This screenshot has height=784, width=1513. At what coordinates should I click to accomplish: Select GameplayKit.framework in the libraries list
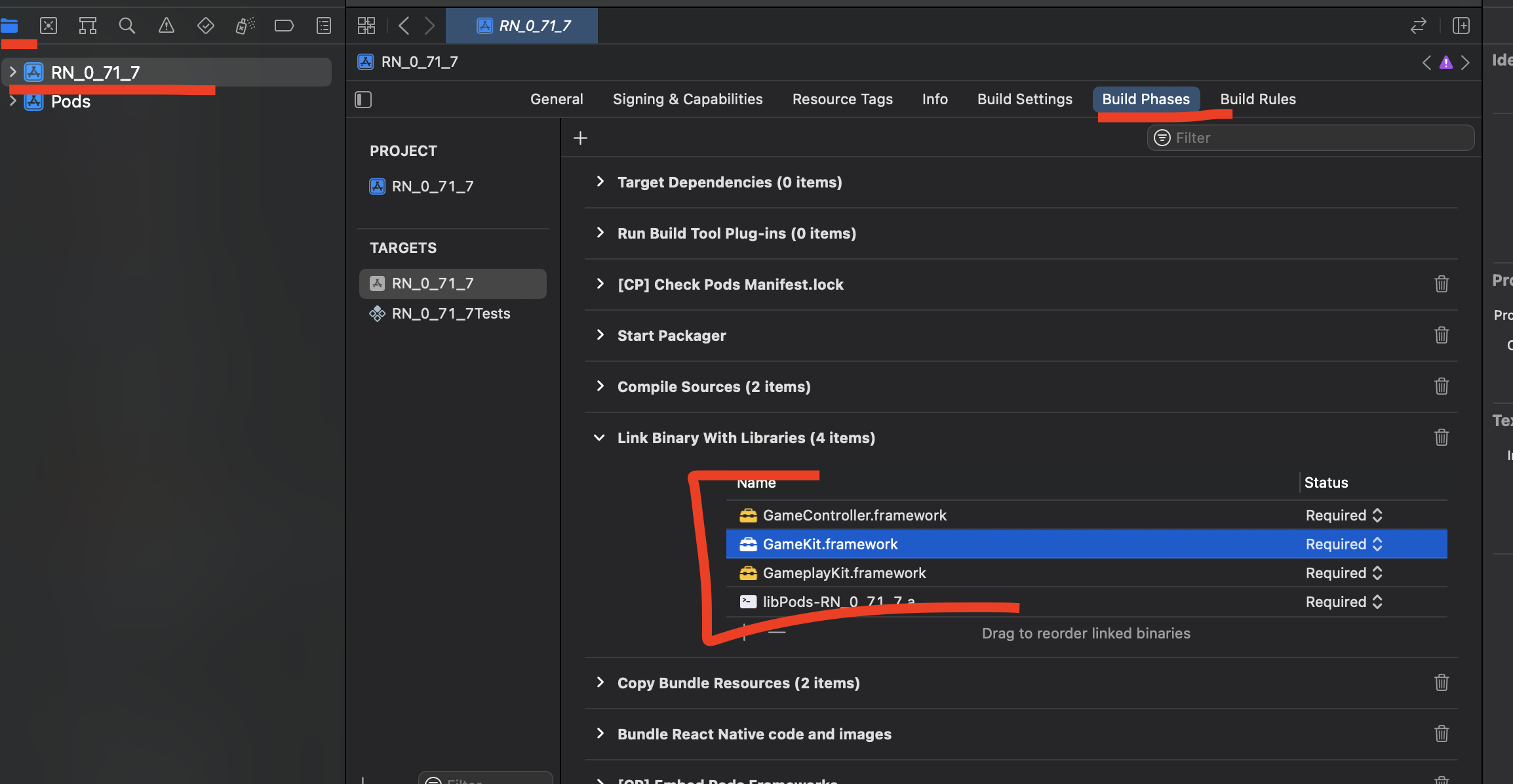point(844,573)
